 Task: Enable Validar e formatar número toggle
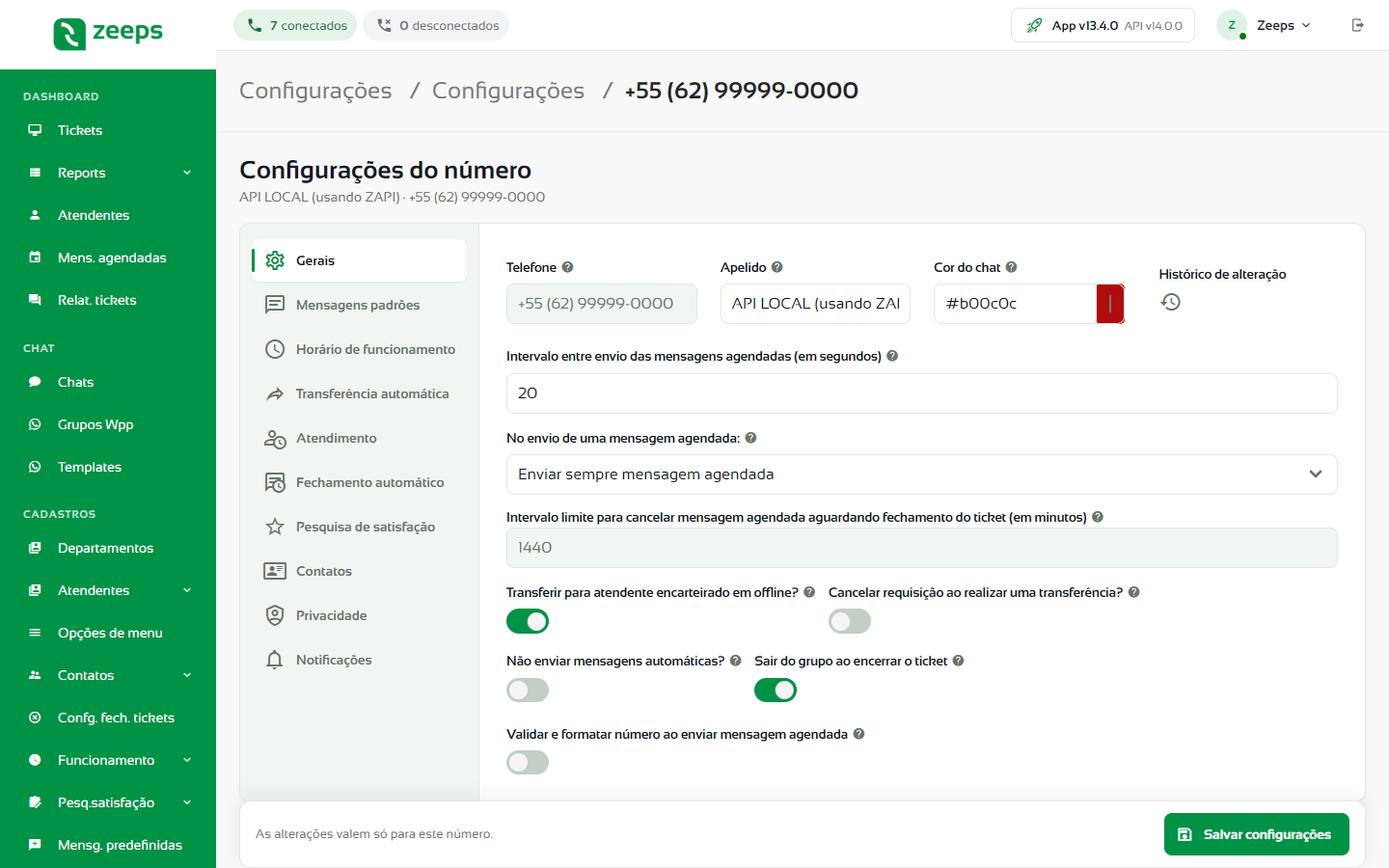528,762
